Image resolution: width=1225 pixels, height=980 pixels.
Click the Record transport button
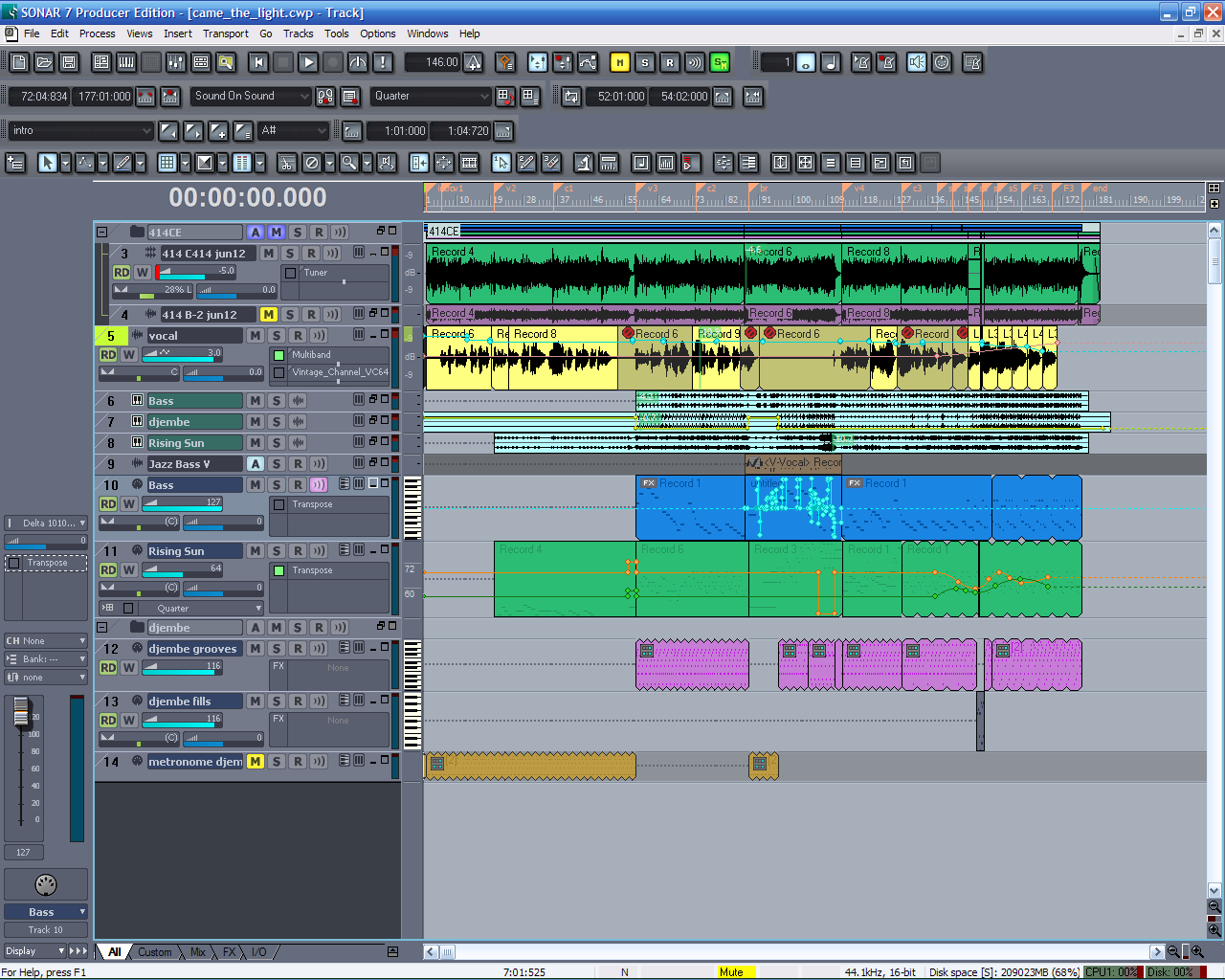(x=333, y=62)
